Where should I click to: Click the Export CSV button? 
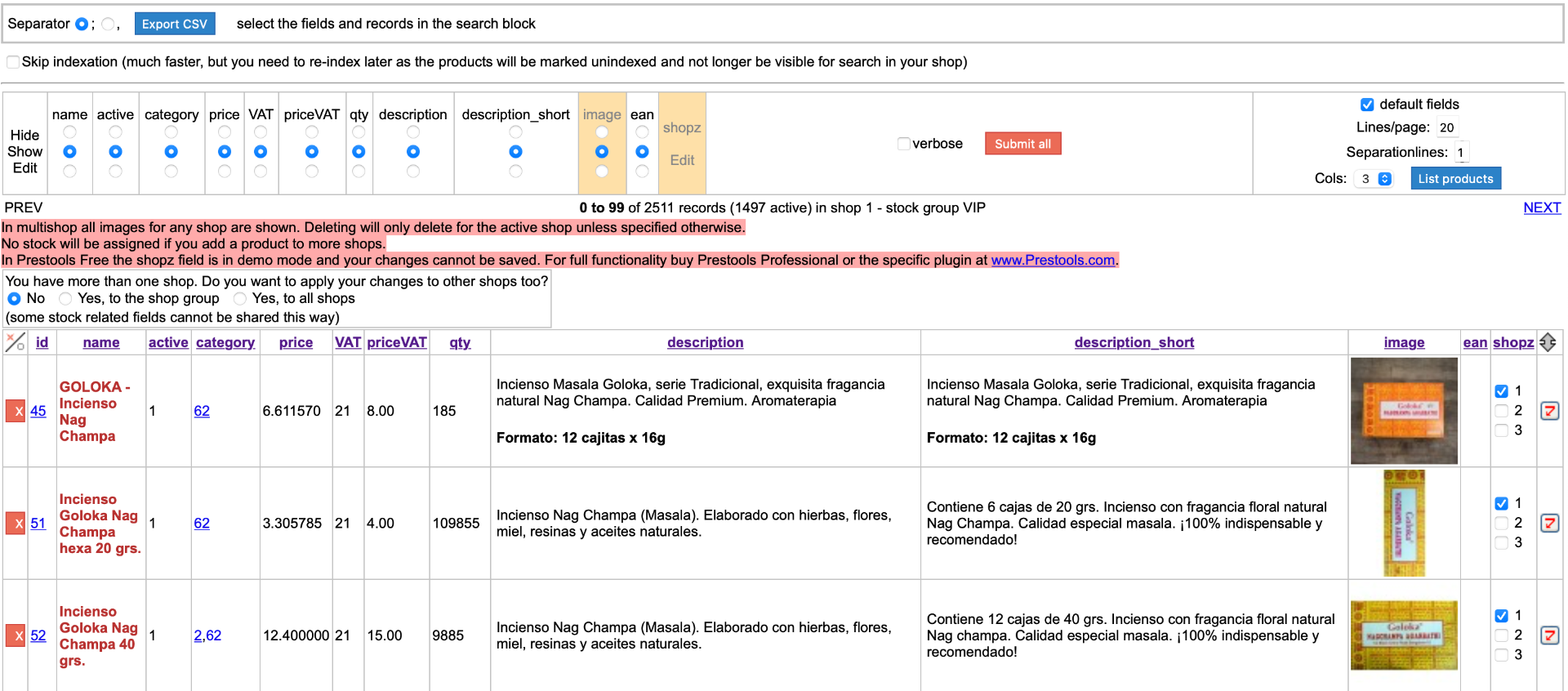pos(175,24)
